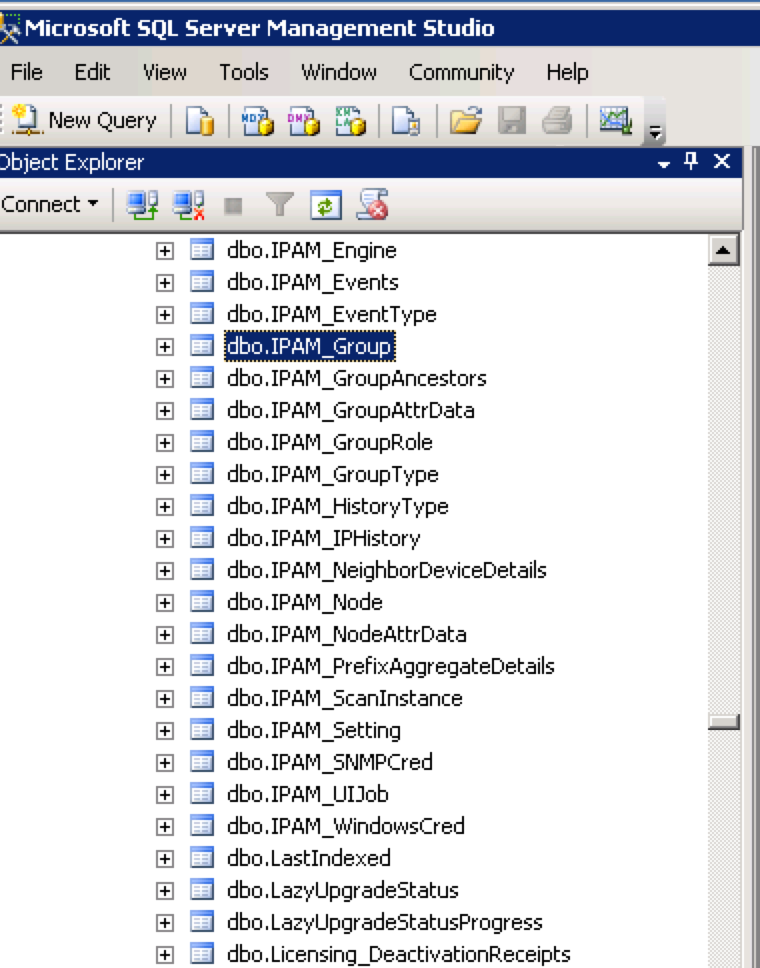Viewport: 760px width, 968px height.
Task: Click the Print icon in toolbar
Action: pyautogui.click(x=557, y=120)
